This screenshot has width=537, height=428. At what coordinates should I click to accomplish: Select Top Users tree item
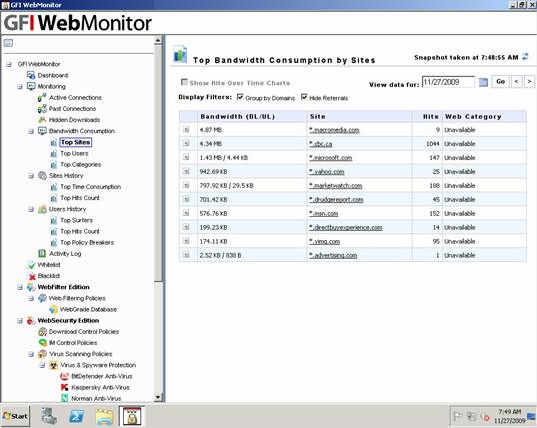(x=74, y=153)
